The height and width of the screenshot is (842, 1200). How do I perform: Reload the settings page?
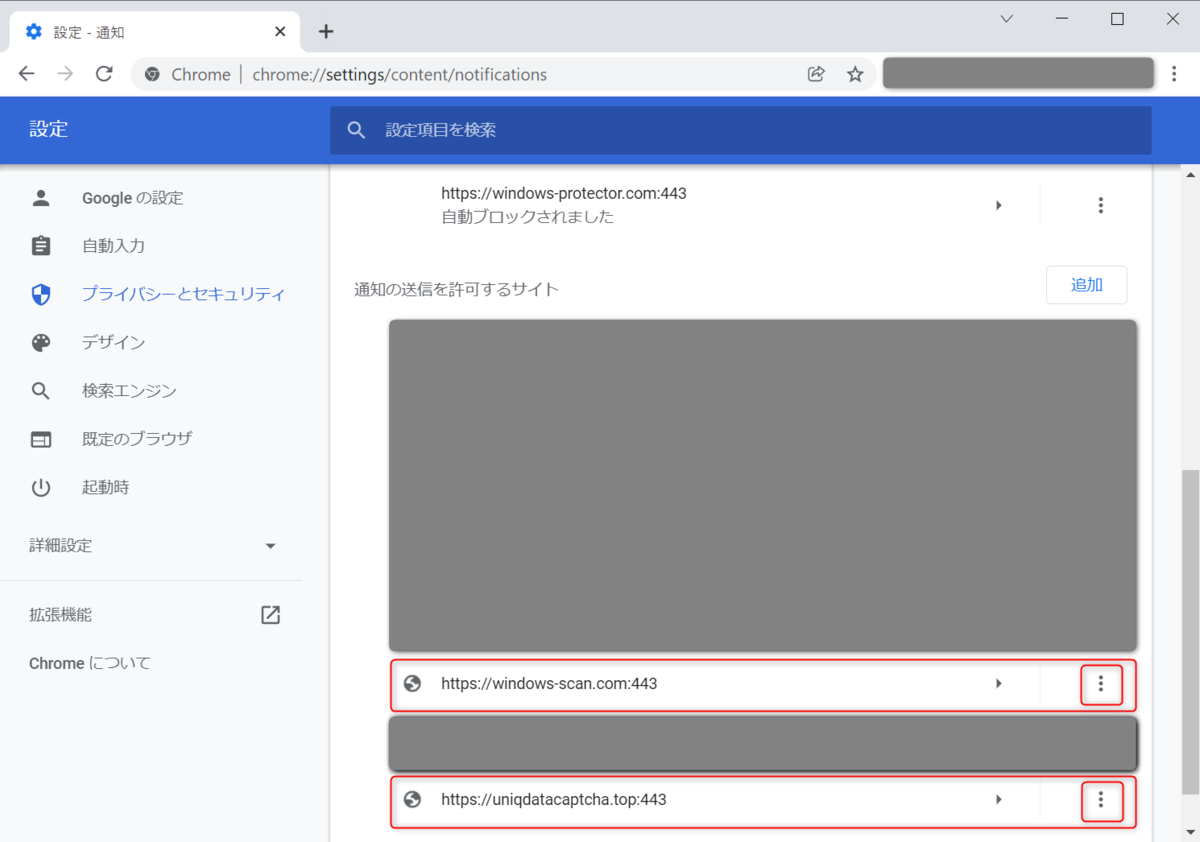click(x=104, y=73)
